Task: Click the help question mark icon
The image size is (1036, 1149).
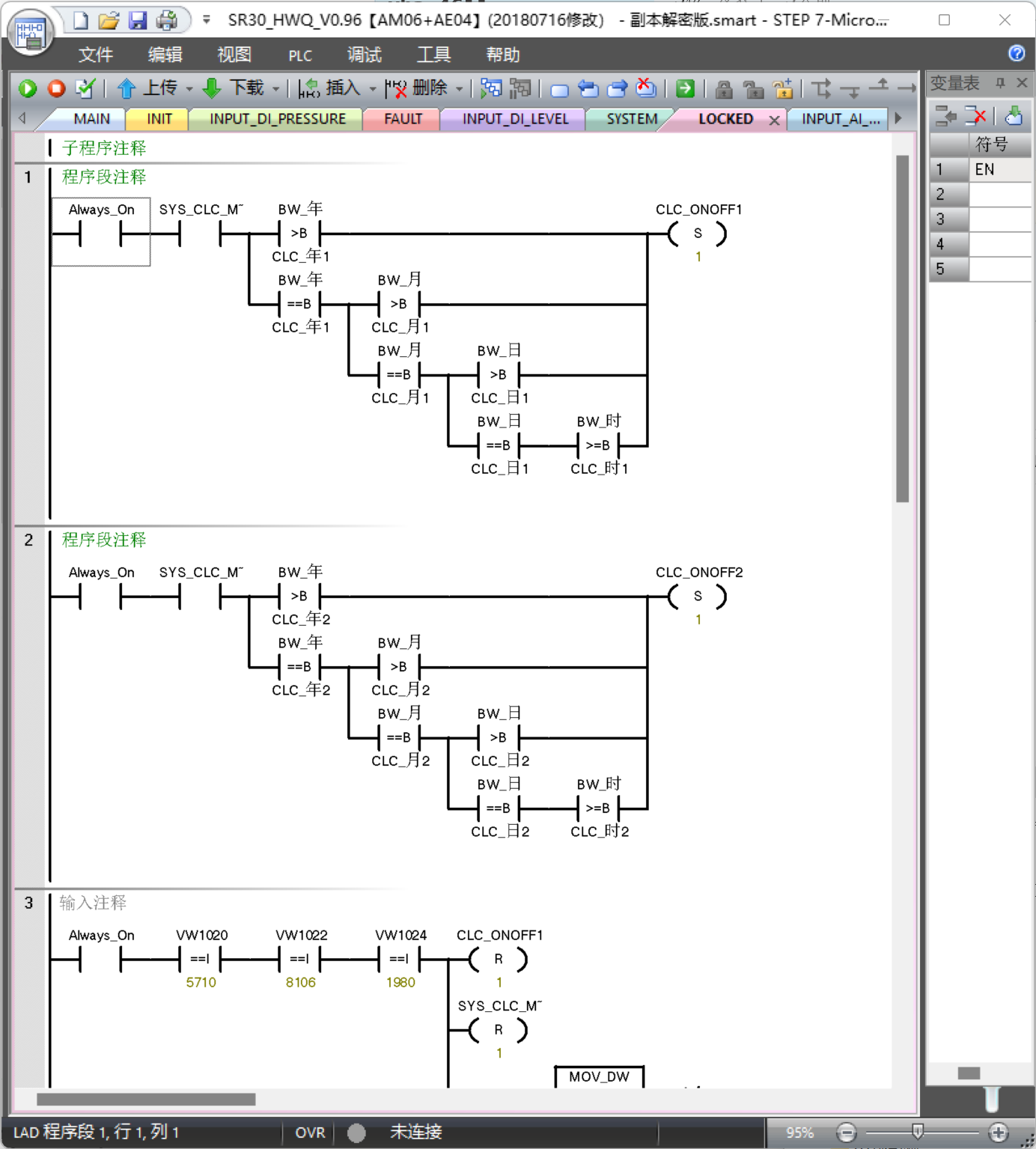Action: (1016, 53)
